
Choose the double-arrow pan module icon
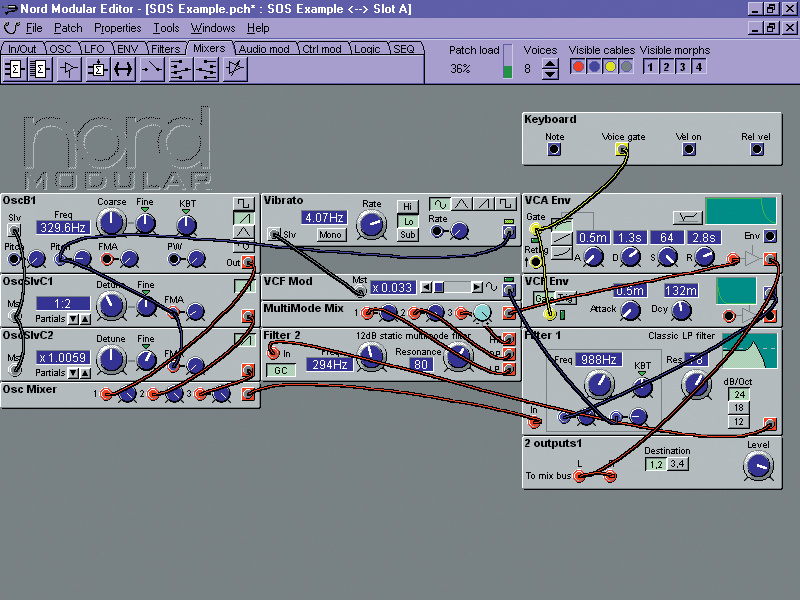pos(123,69)
